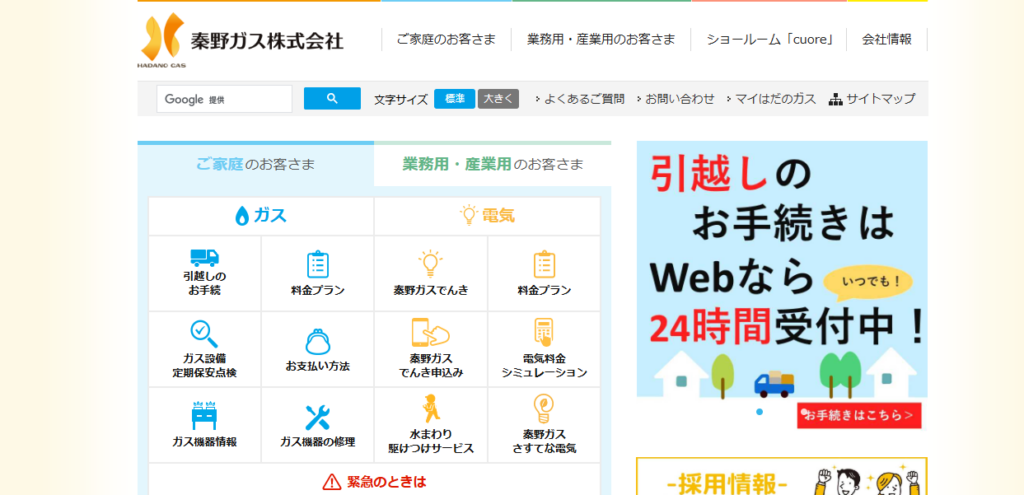1024x495 pixels.
Task: Set text size to 大きく
Action: [x=498, y=99]
